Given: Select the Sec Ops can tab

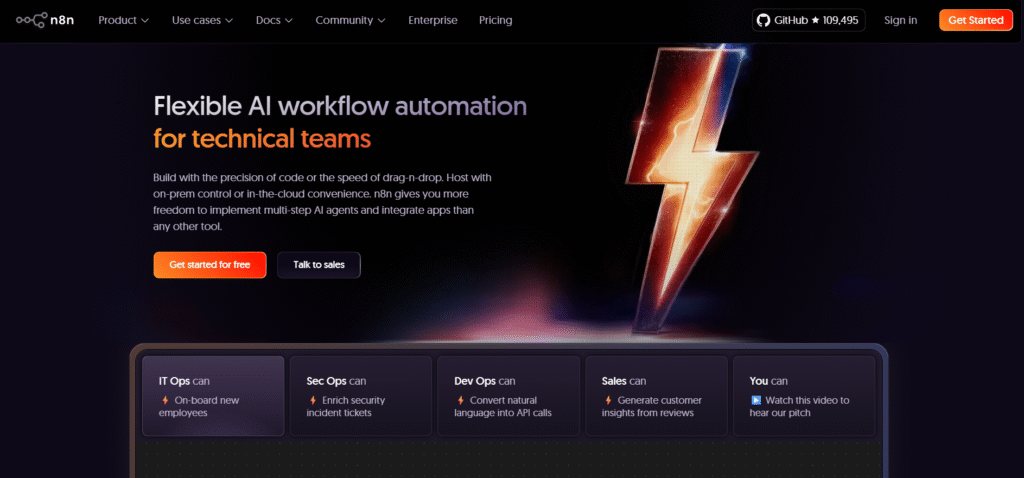Looking at the screenshot, I should [x=360, y=396].
